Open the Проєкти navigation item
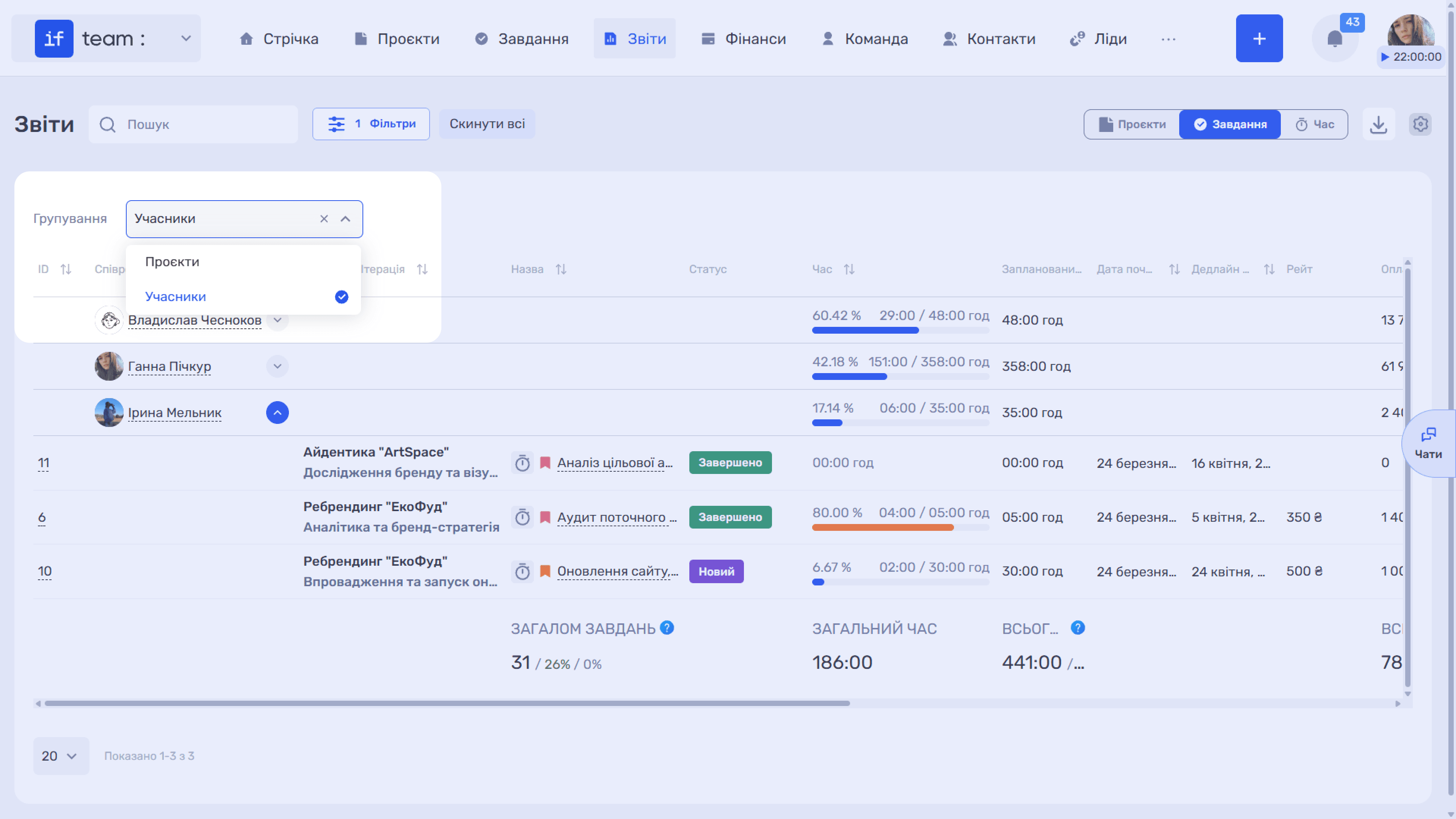 tap(397, 38)
